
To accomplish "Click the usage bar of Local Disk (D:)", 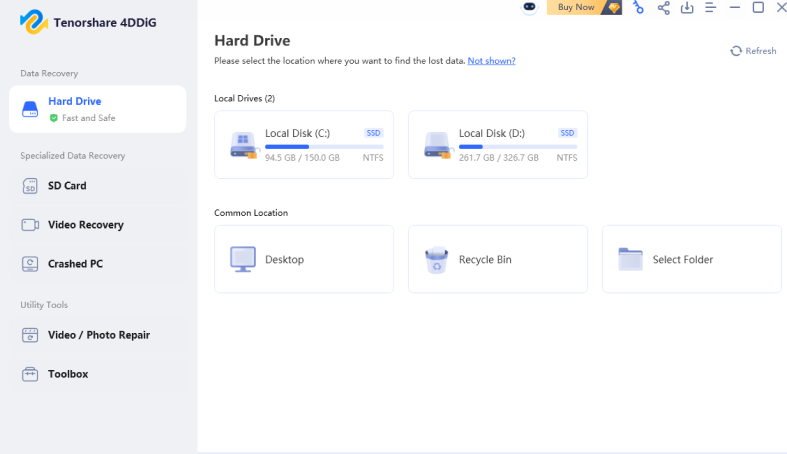I will pyautogui.click(x=518, y=147).
